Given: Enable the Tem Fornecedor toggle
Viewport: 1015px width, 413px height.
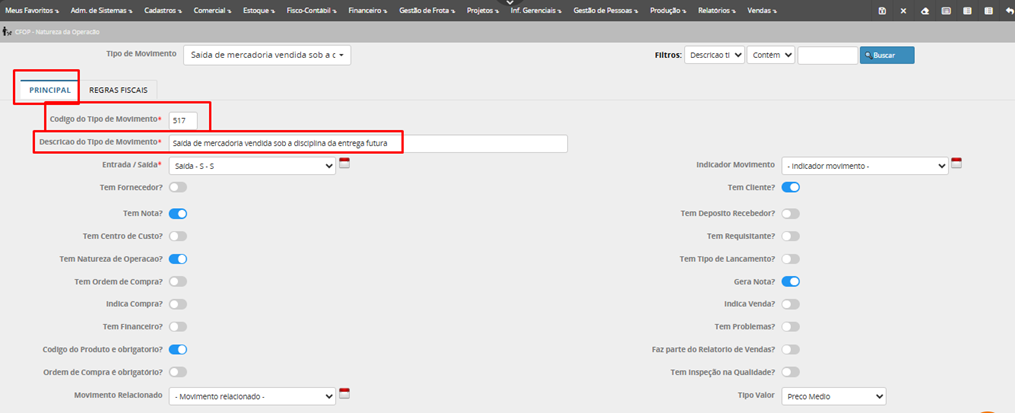Looking at the screenshot, I should [178, 187].
